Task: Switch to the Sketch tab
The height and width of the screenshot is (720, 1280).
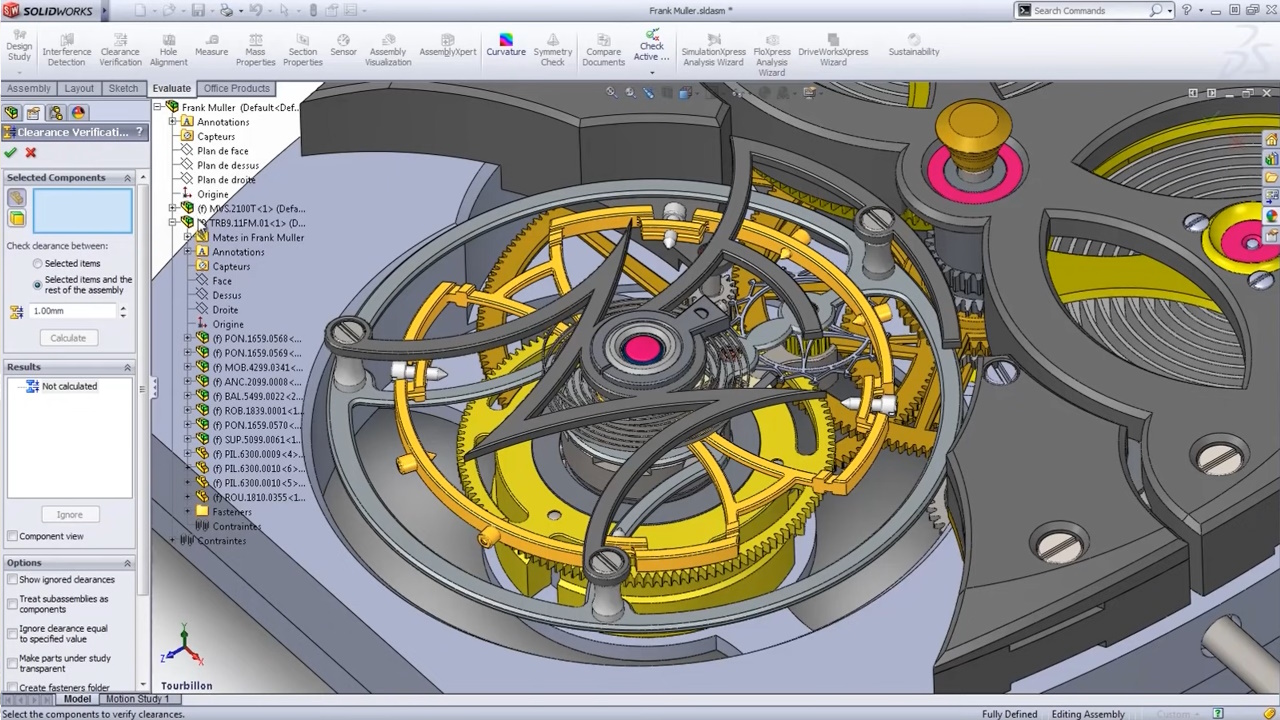Action: [x=123, y=88]
